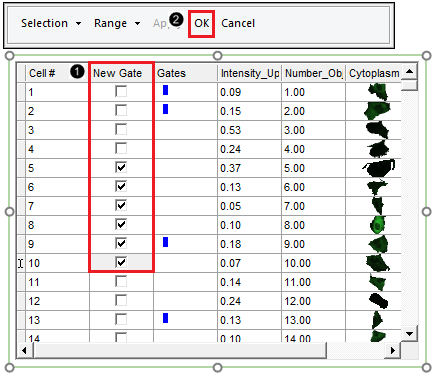The image size is (434, 374).
Task: Select intensity value 0.18 in row 9
Action: coord(230,244)
